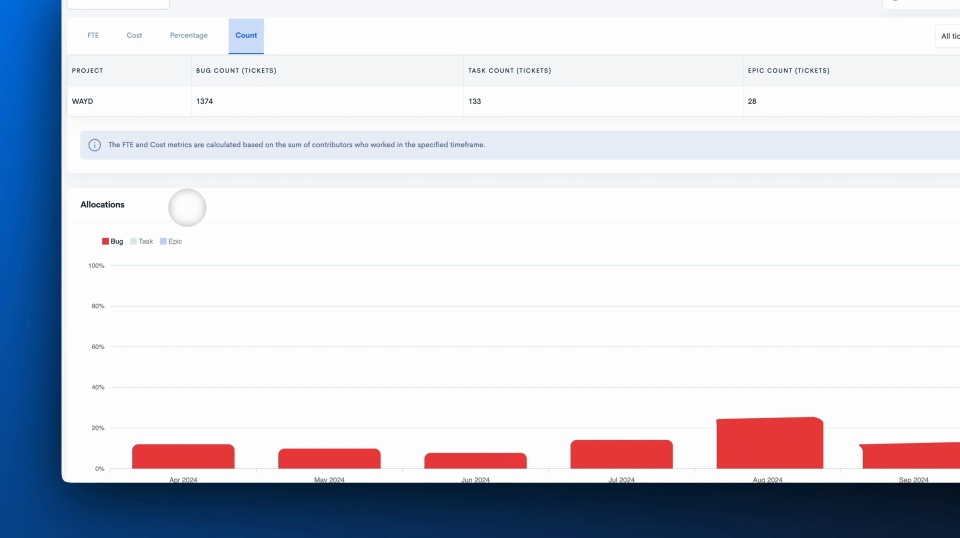Toggle the Task legend series
The width and height of the screenshot is (960, 538).
coord(141,241)
